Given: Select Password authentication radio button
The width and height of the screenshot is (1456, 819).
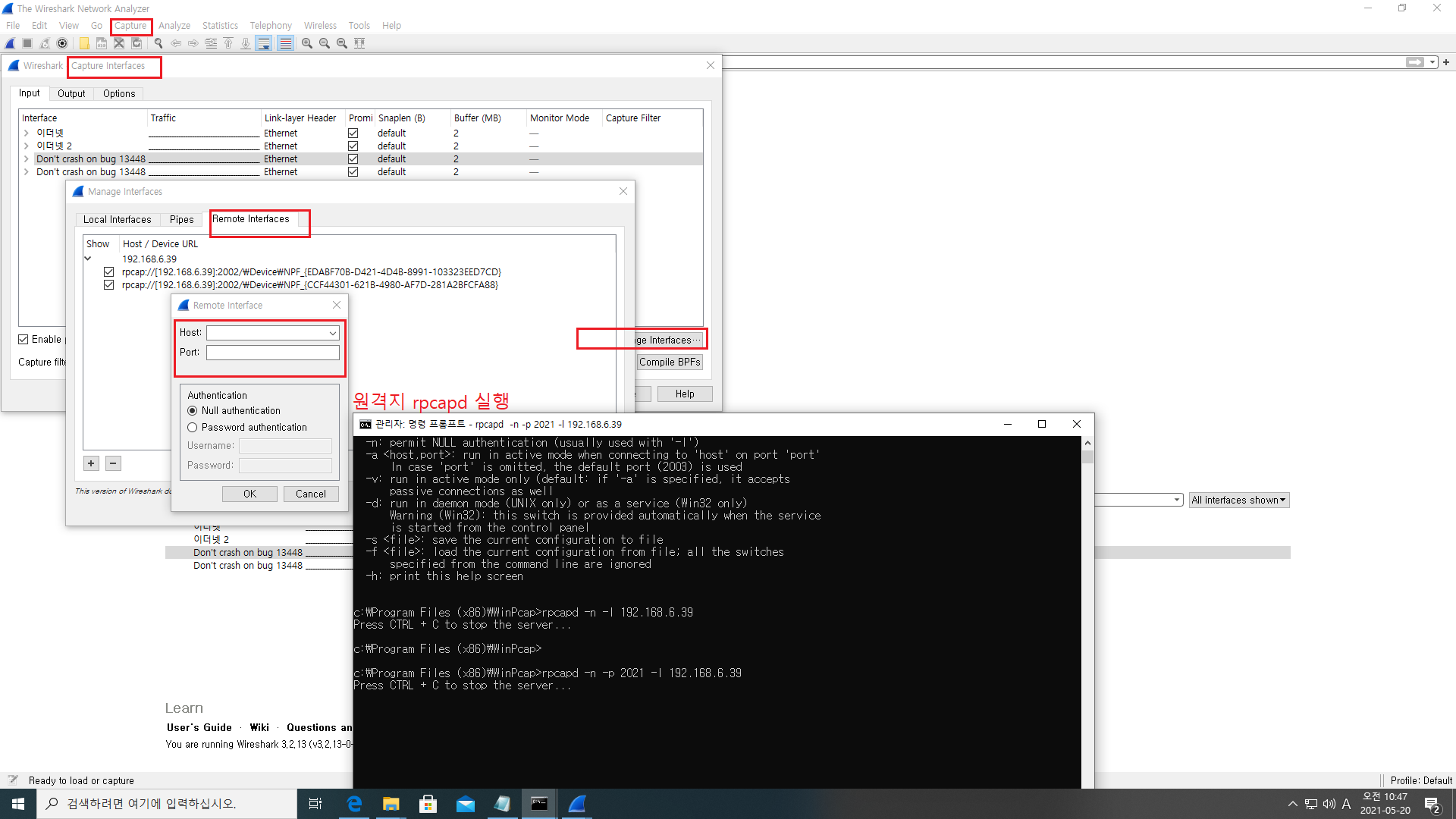Looking at the screenshot, I should click(193, 428).
